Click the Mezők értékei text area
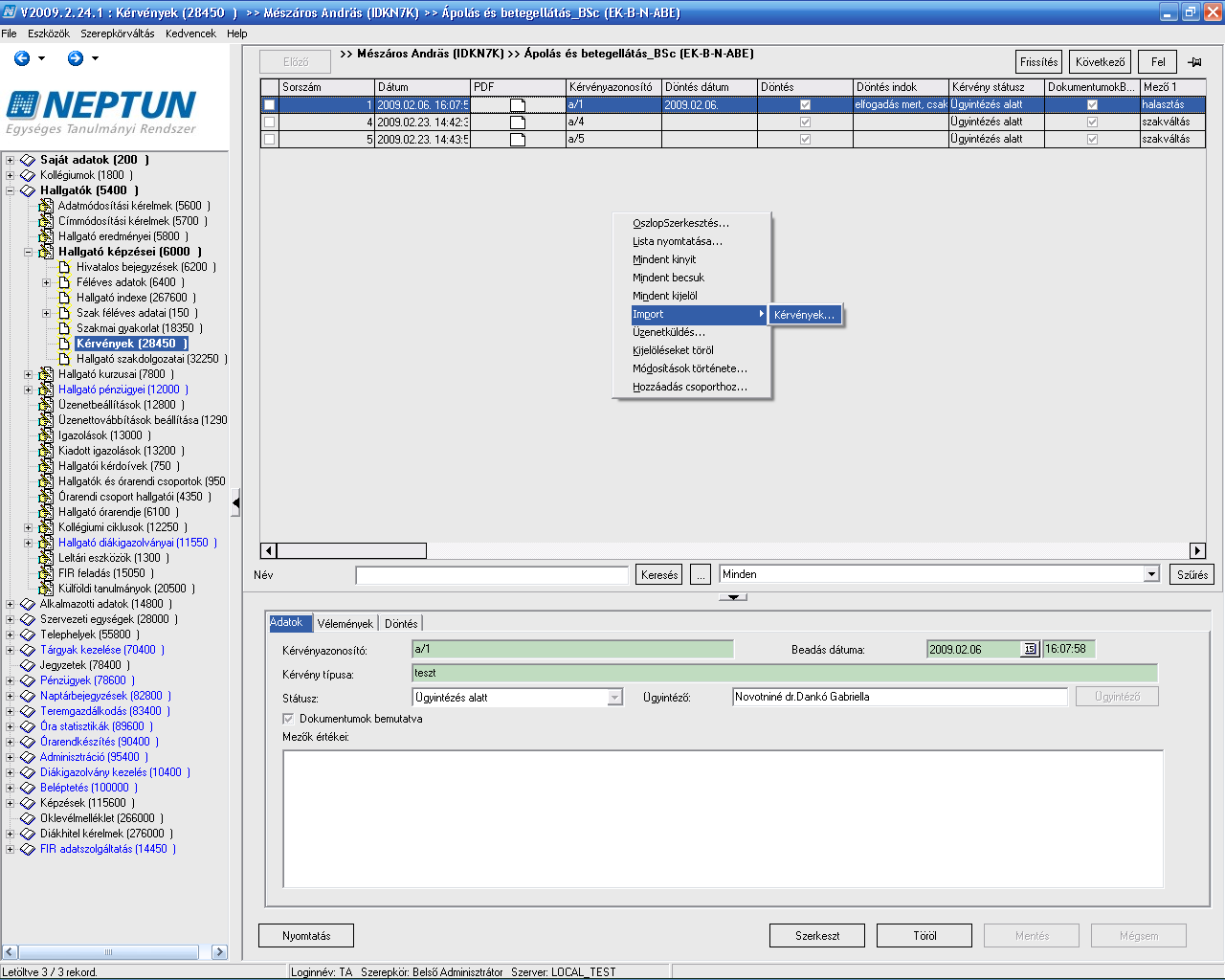 (x=723, y=819)
